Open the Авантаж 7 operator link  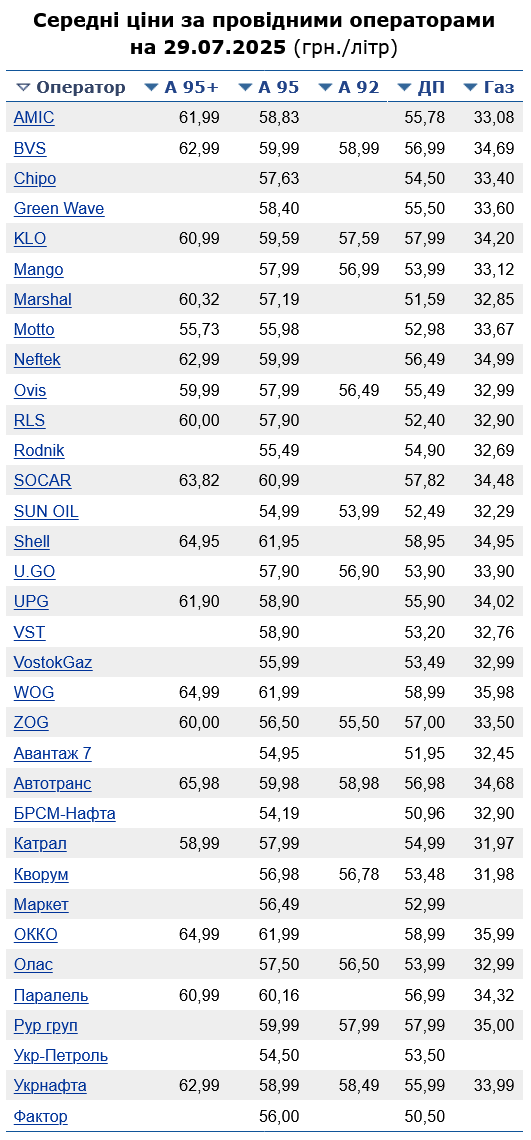[52, 753]
